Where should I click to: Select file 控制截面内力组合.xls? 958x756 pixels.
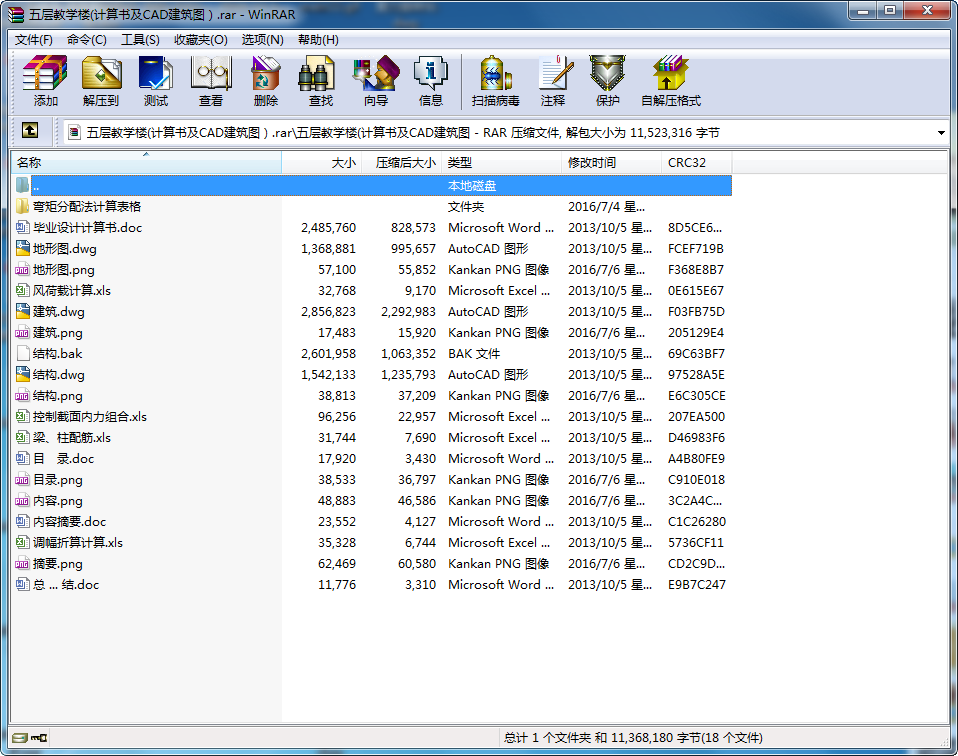(x=90, y=416)
